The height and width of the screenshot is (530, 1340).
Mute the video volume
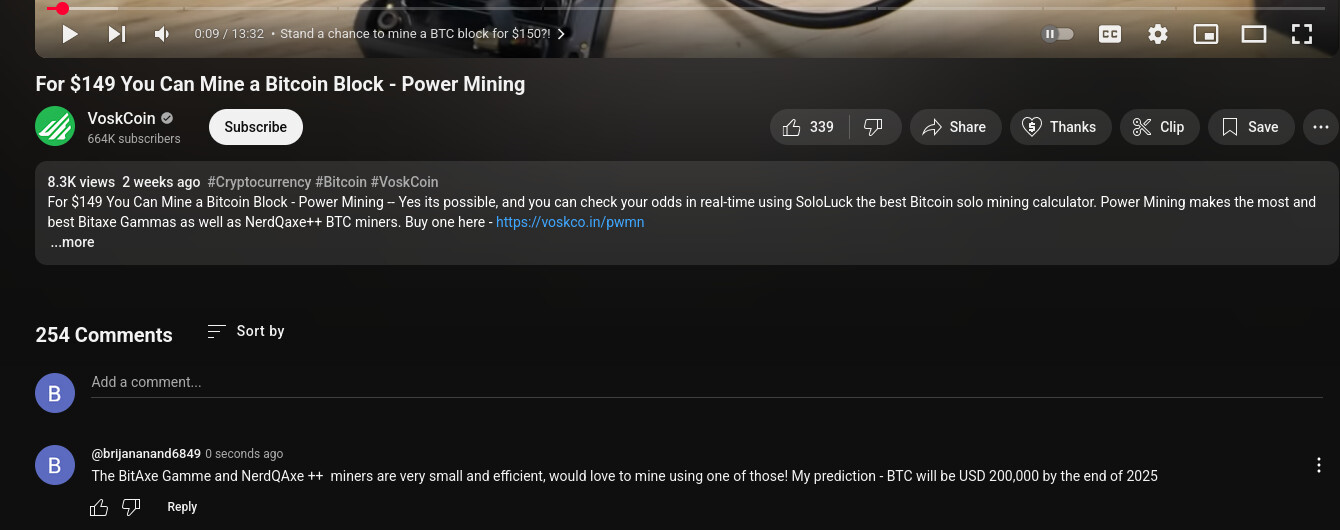[162, 34]
